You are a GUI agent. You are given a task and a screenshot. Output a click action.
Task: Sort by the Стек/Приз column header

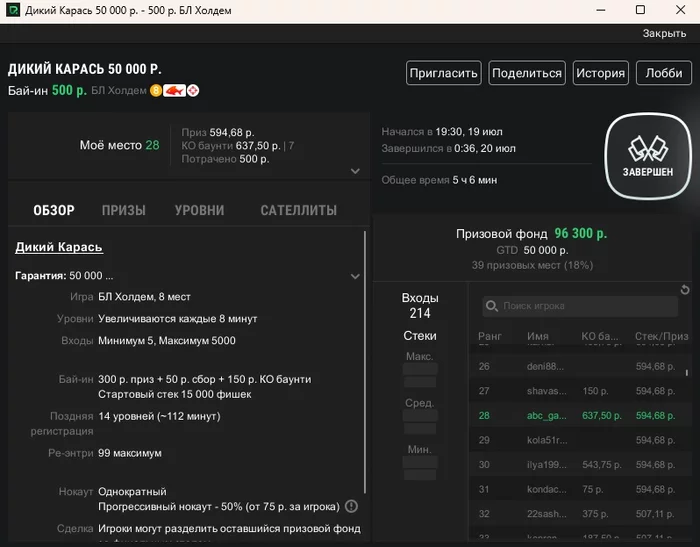[662, 336]
